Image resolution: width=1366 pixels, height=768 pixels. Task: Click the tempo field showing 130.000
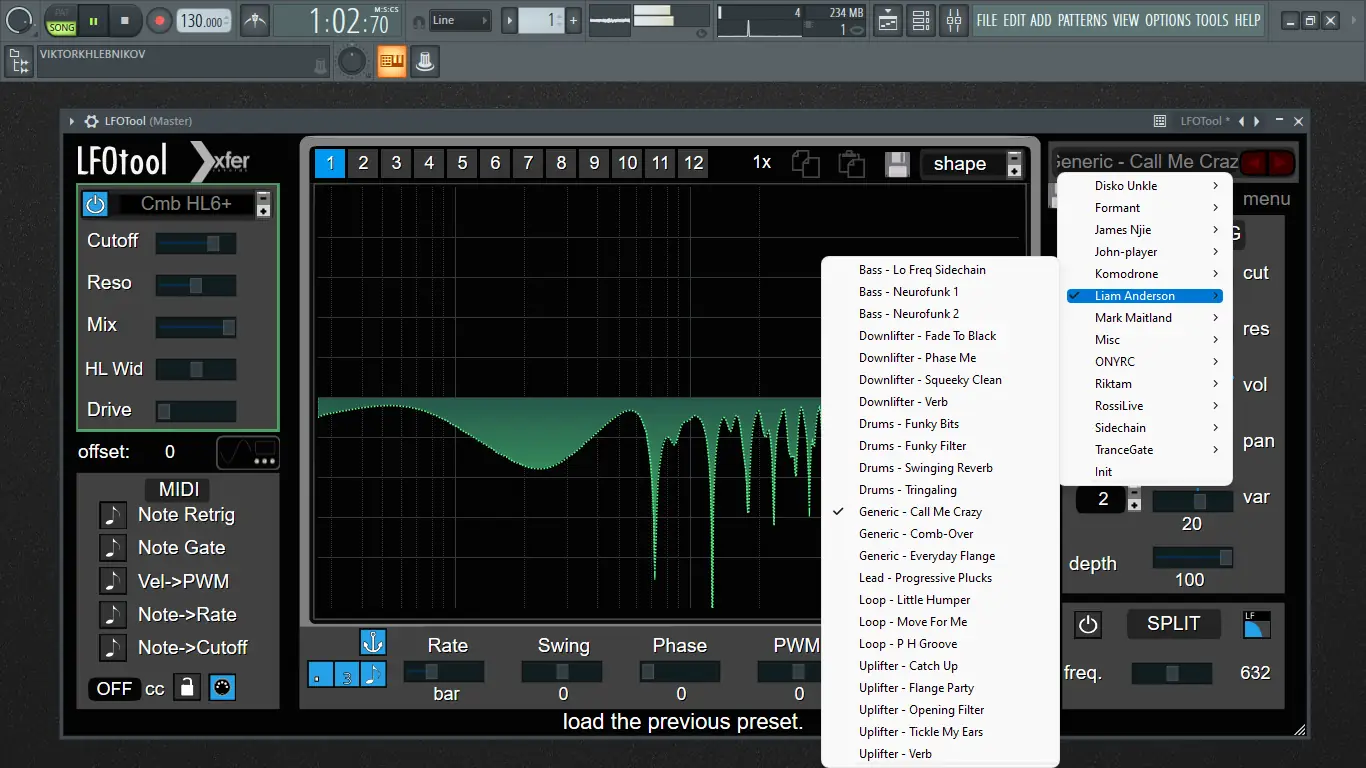point(202,21)
